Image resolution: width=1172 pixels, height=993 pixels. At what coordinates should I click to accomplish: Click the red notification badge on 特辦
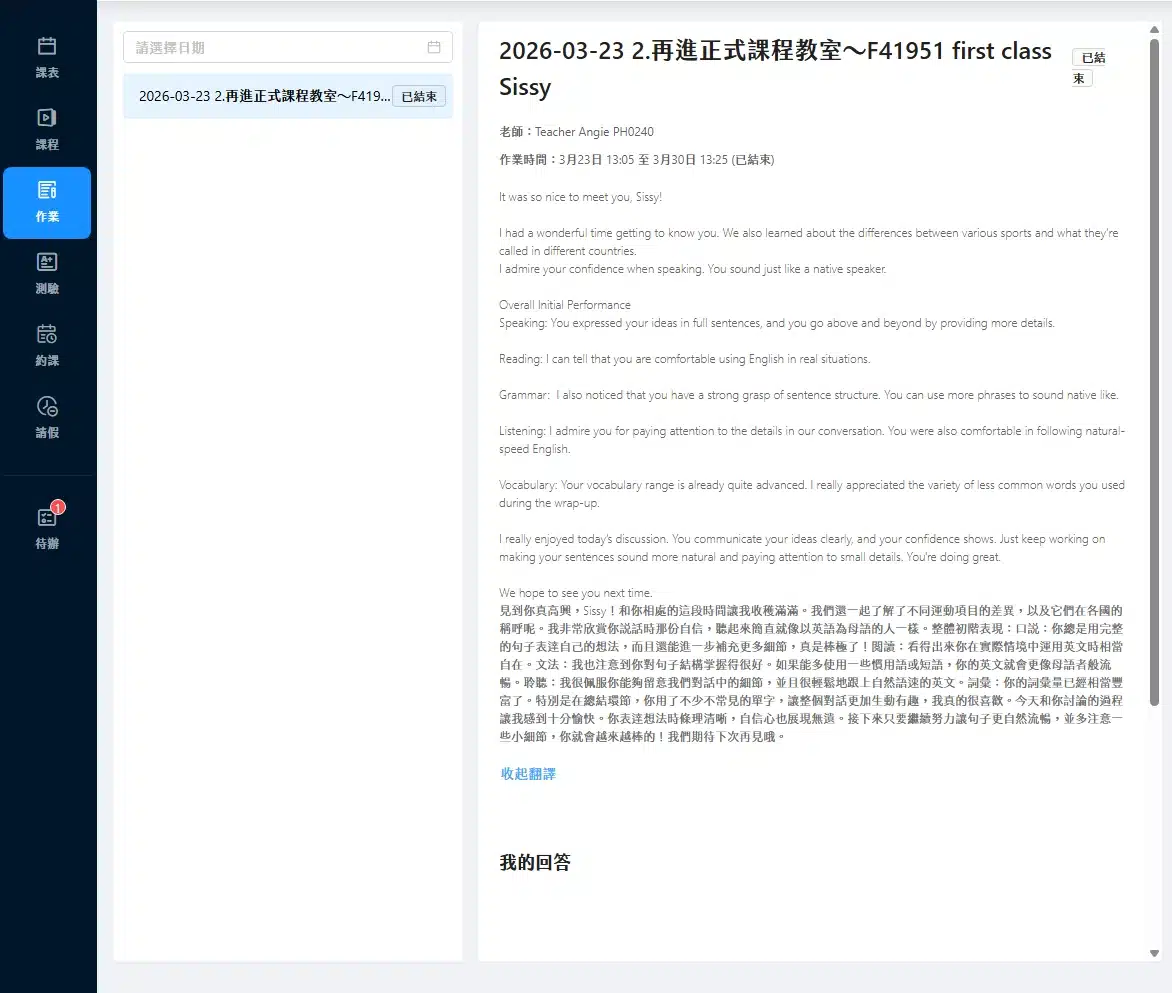click(58, 508)
